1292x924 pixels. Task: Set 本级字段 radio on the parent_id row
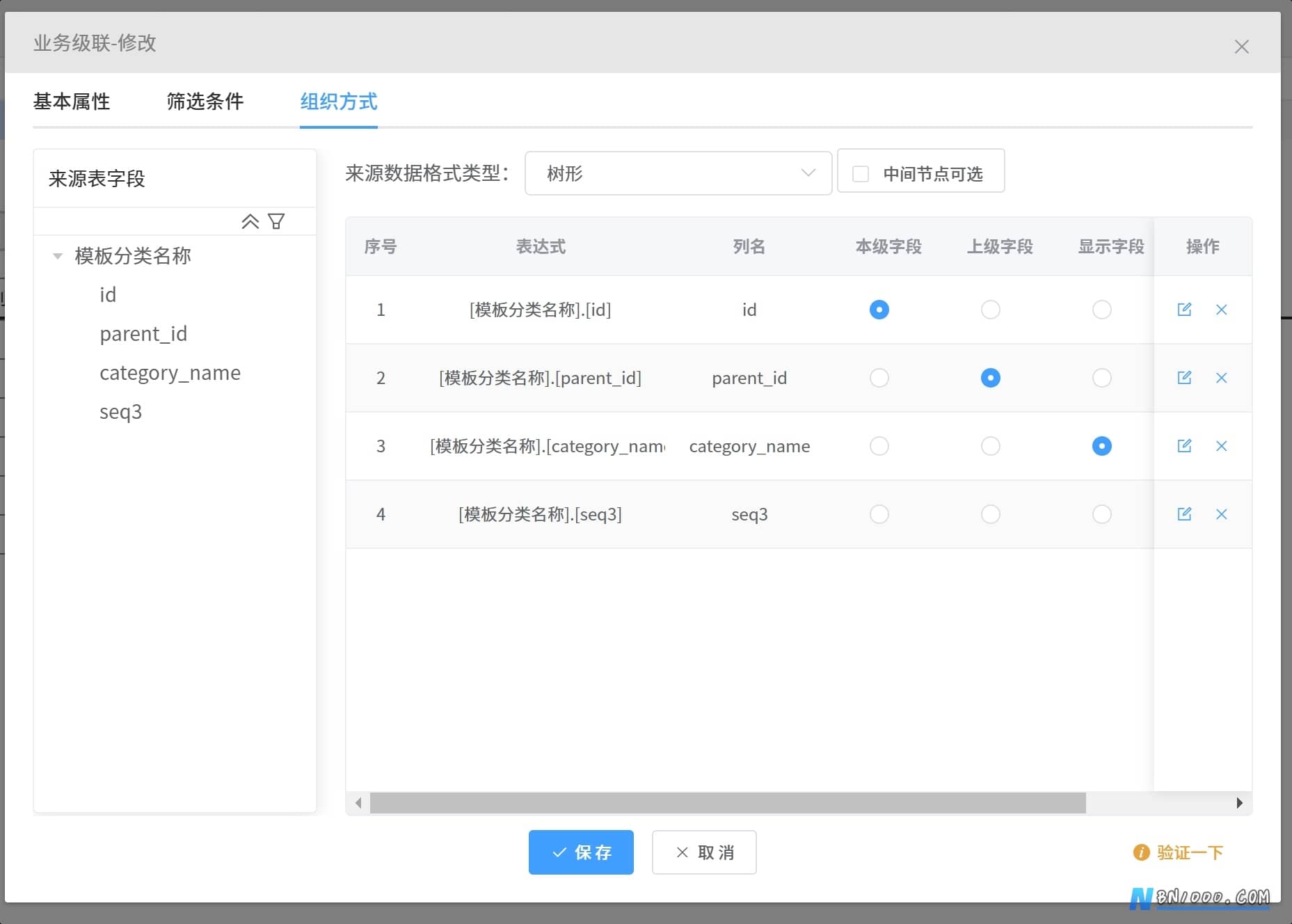click(879, 378)
